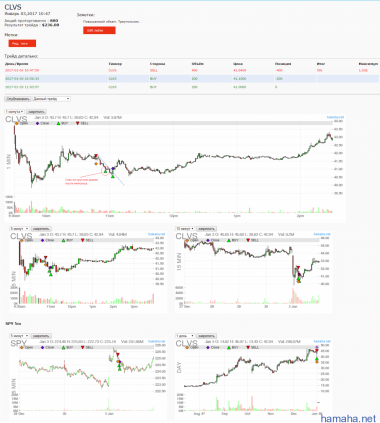
Task: Open the 1-minute chart timeframe dropdown
Action: coord(14,112)
